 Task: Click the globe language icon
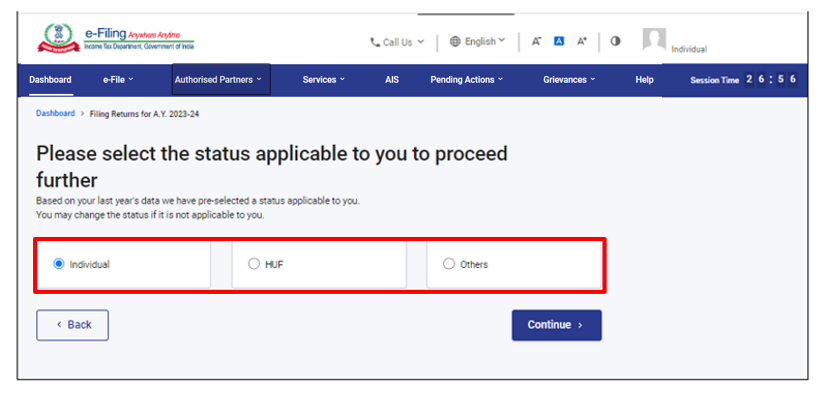pos(455,42)
